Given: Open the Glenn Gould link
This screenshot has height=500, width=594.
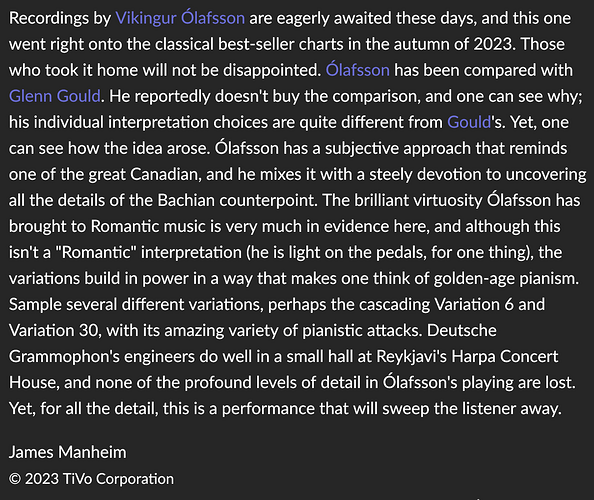Looking at the screenshot, I should coord(55,96).
